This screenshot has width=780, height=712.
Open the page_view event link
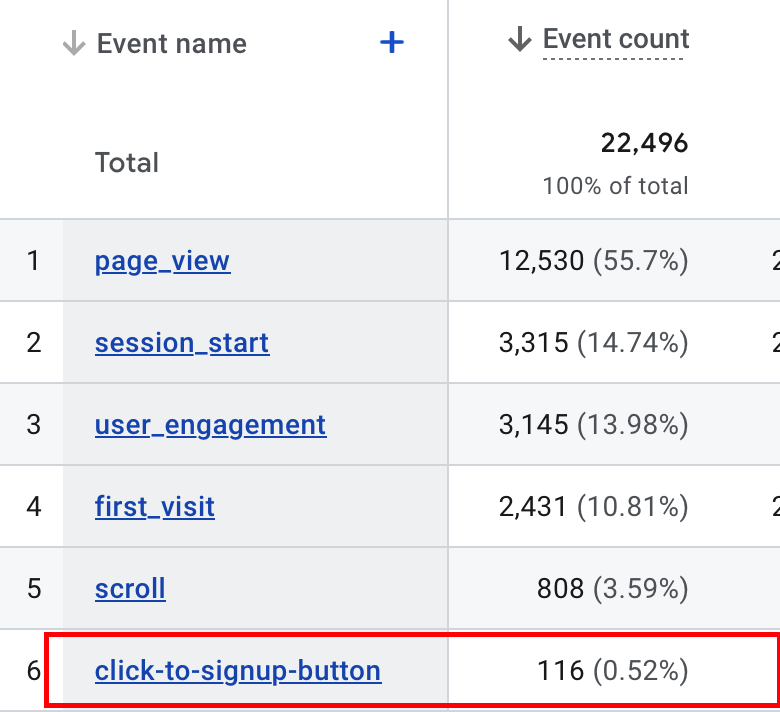pos(162,261)
